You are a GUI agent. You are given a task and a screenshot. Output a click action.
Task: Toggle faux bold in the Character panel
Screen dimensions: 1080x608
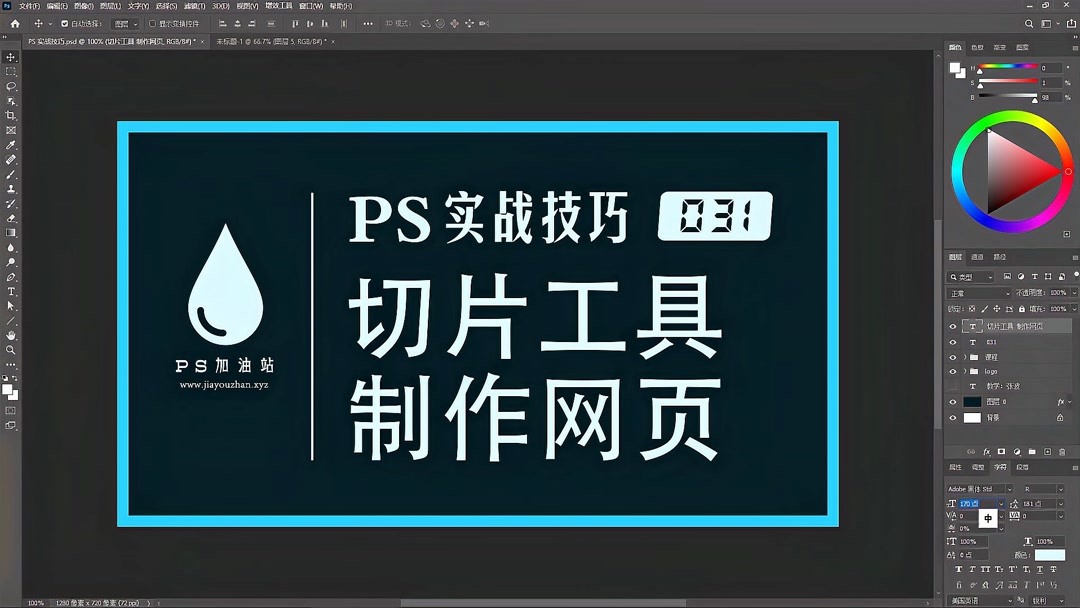coord(959,569)
